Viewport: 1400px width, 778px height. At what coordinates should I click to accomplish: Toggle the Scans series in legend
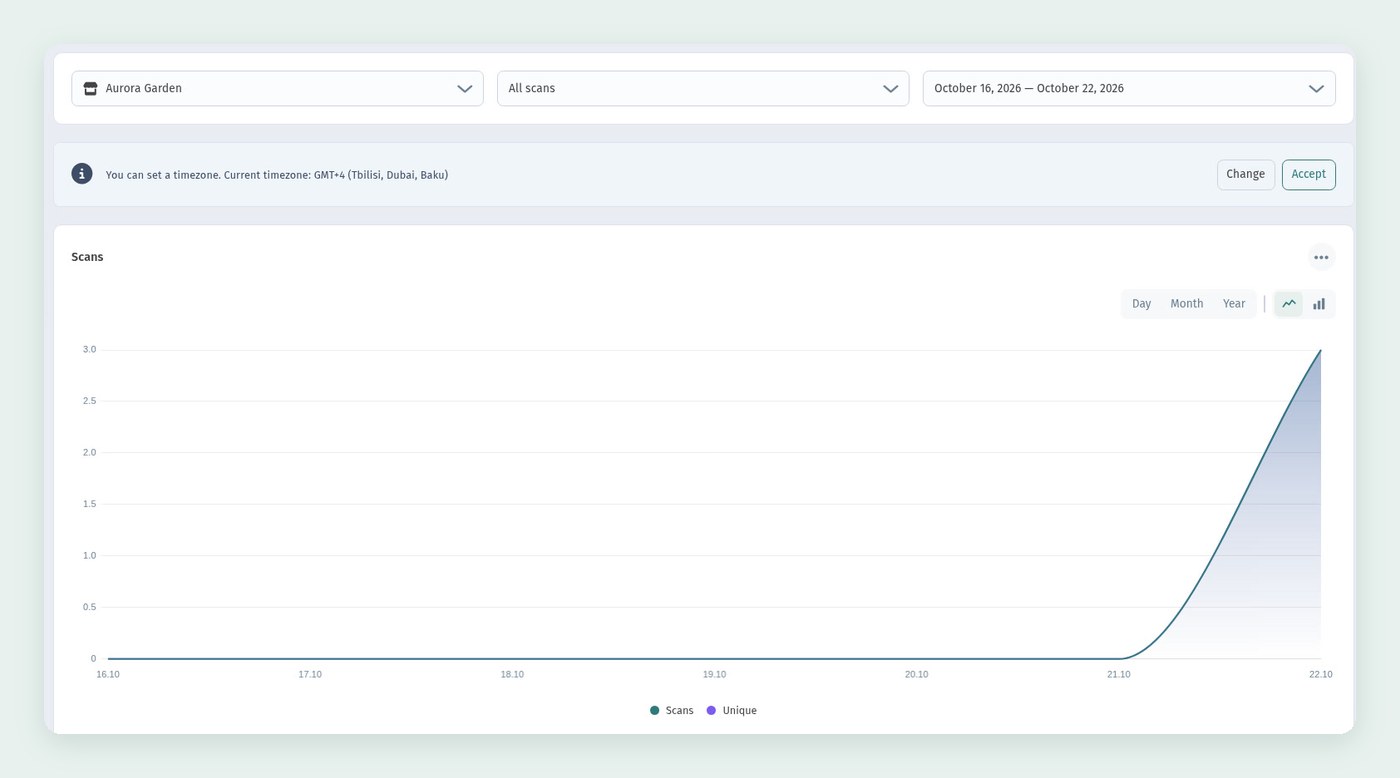pyautogui.click(x=671, y=710)
